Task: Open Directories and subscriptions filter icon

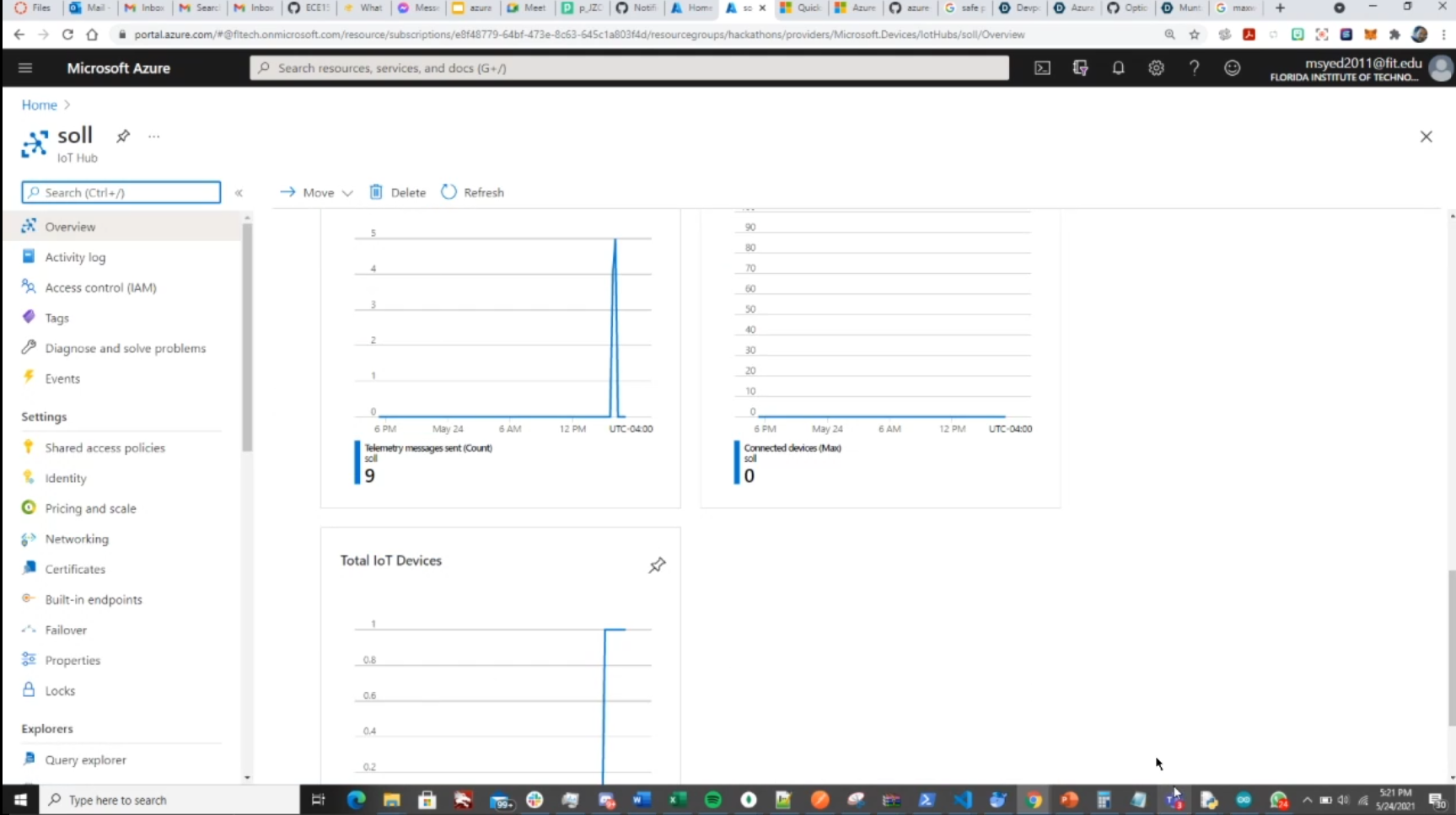Action: click(x=1080, y=68)
